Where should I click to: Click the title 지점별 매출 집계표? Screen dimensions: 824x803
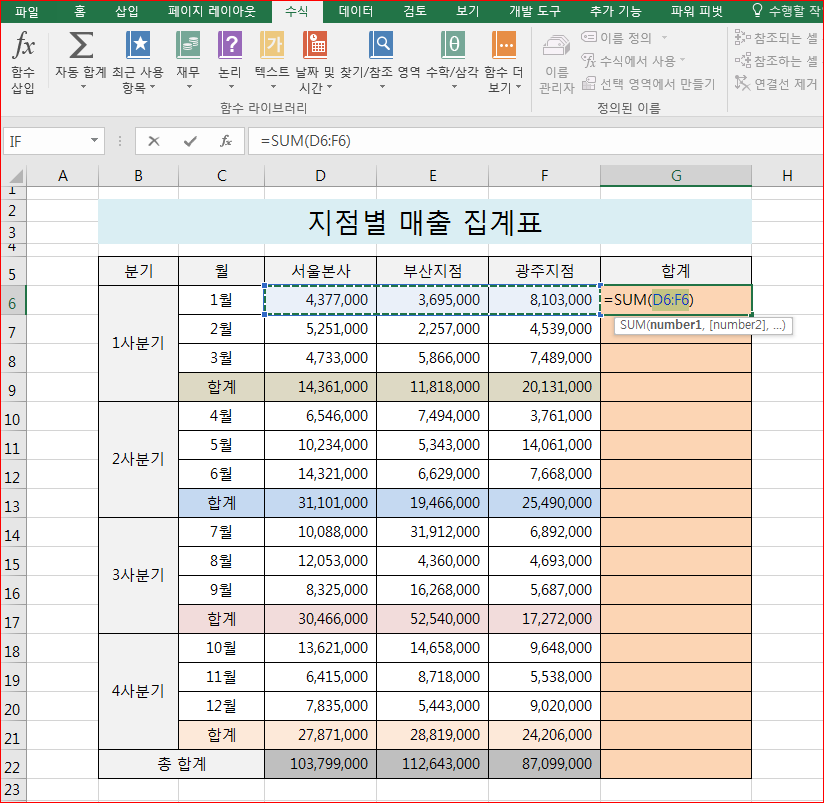coord(425,222)
